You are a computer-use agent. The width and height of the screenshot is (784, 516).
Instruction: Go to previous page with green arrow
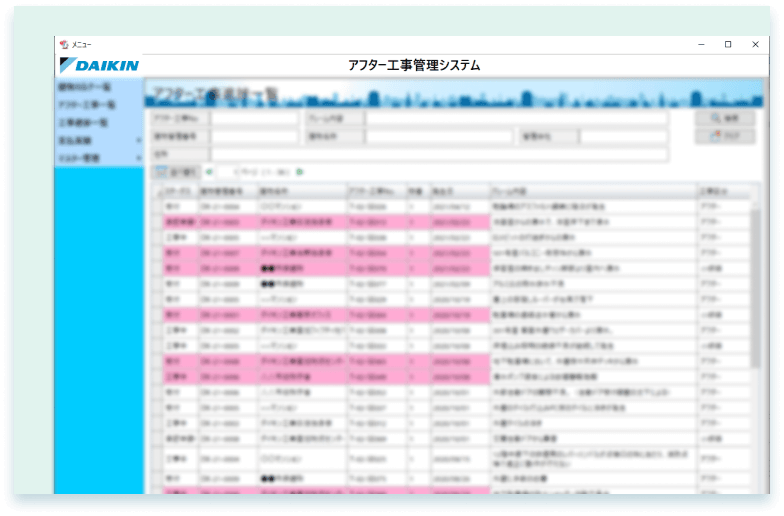click(209, 172)
